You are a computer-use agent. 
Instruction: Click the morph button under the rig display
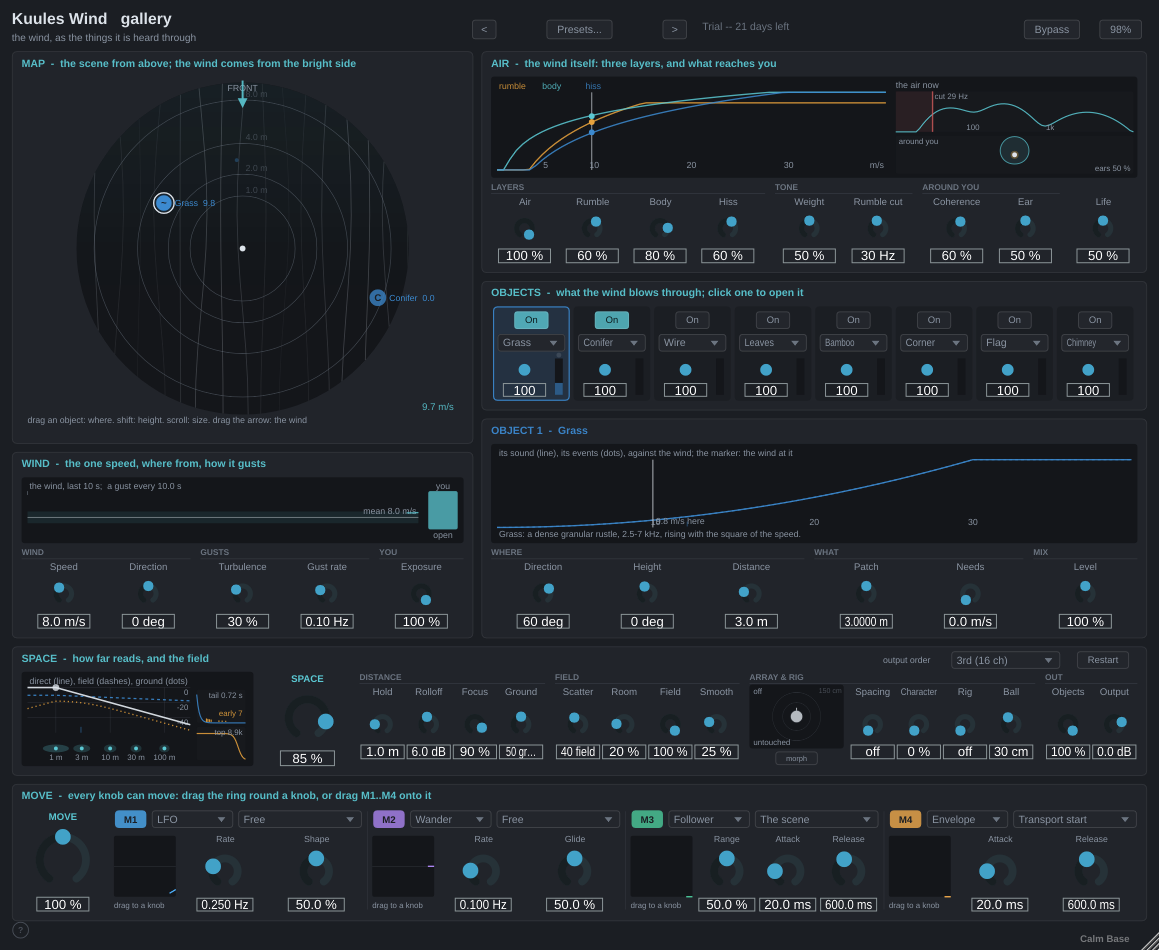tap(796, 759)
